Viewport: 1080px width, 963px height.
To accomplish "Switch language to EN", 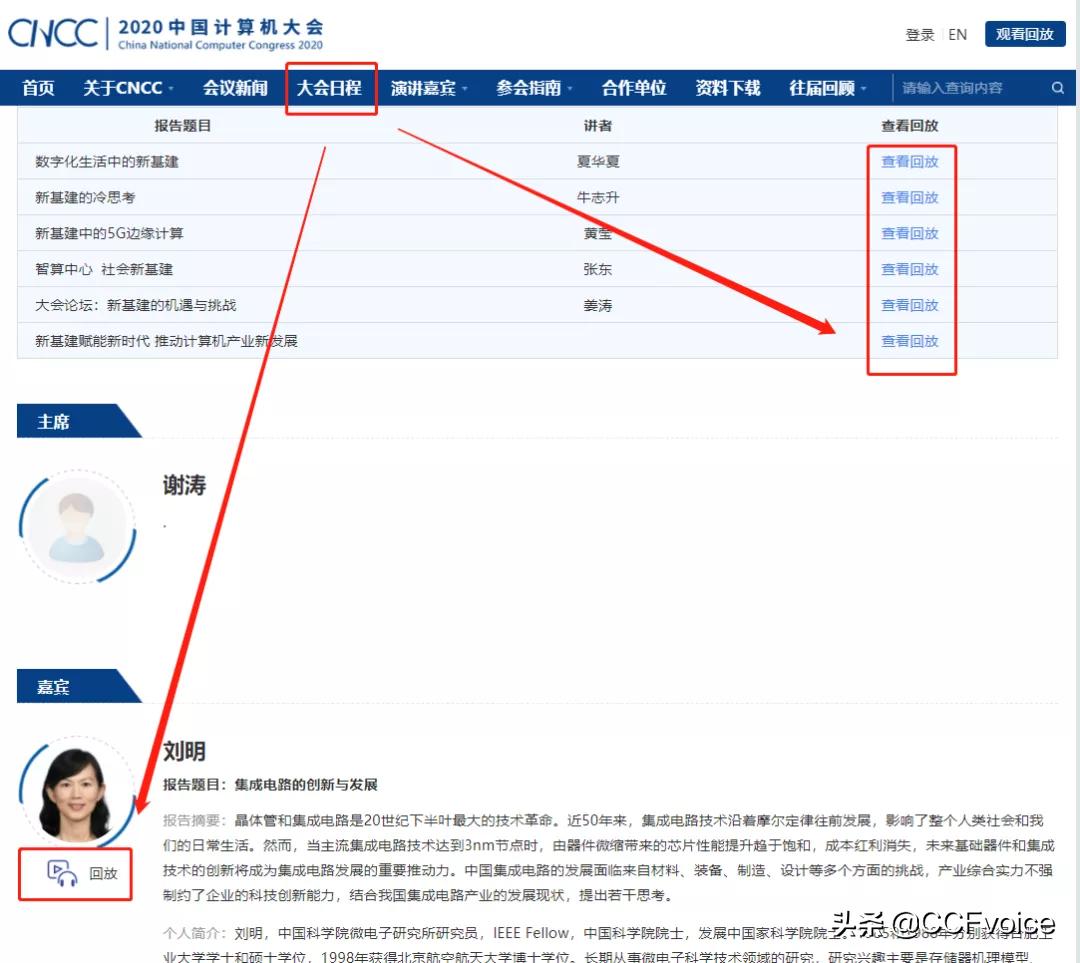I will (957, 34).
